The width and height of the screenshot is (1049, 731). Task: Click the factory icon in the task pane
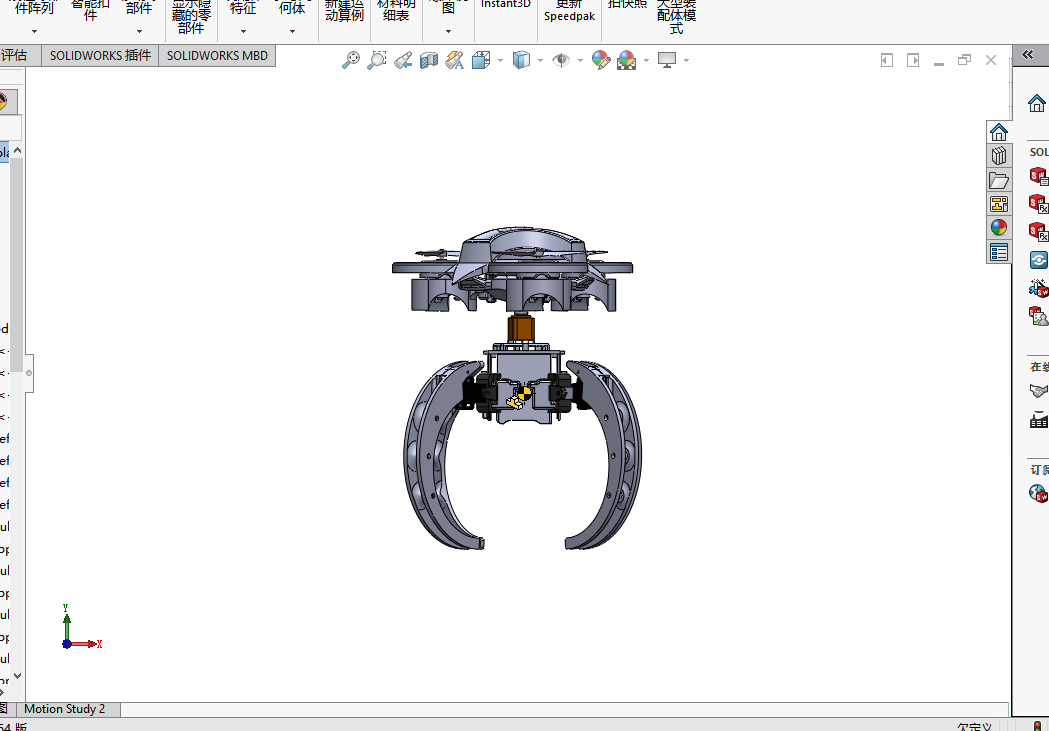pyautogui.click(x=1038, y=420)
